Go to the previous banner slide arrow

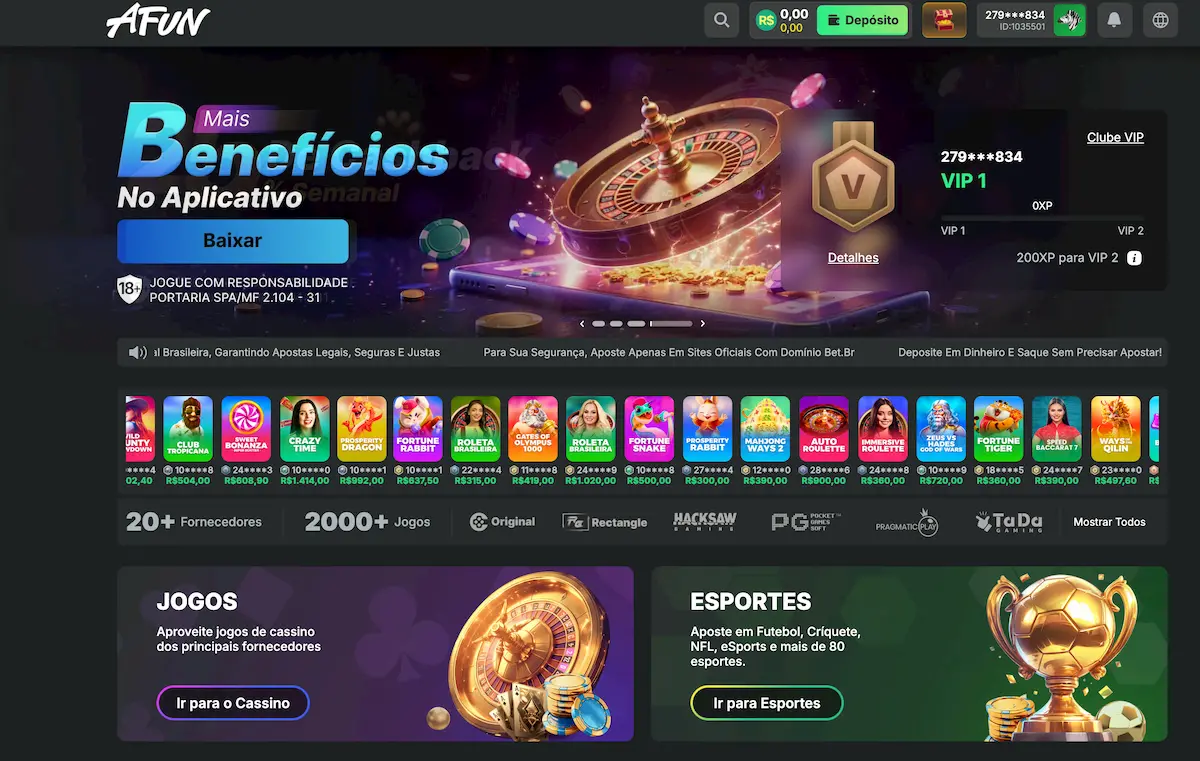pos(582,324)
